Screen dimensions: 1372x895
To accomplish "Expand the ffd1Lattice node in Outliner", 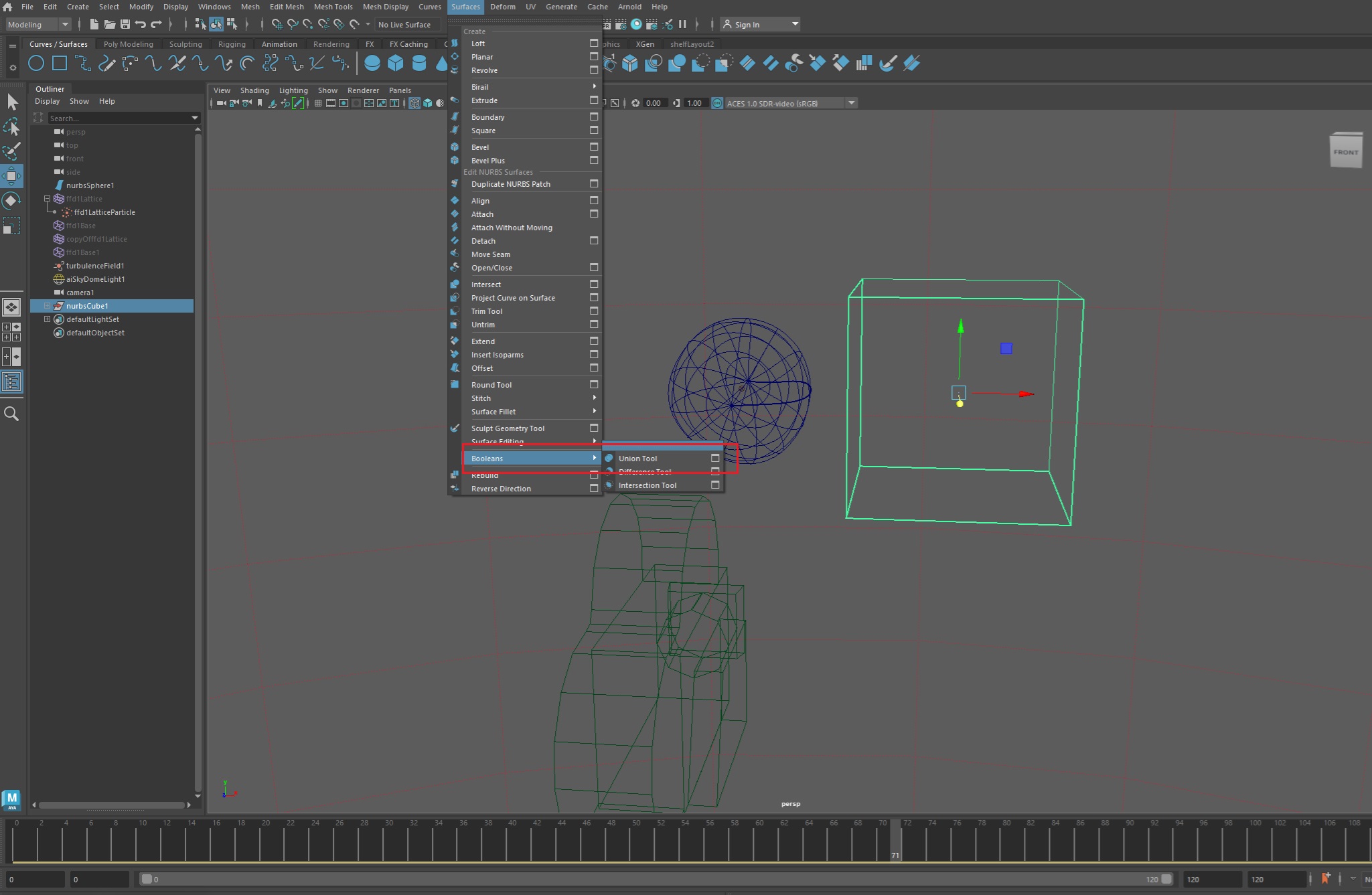I will pos(48,199).
